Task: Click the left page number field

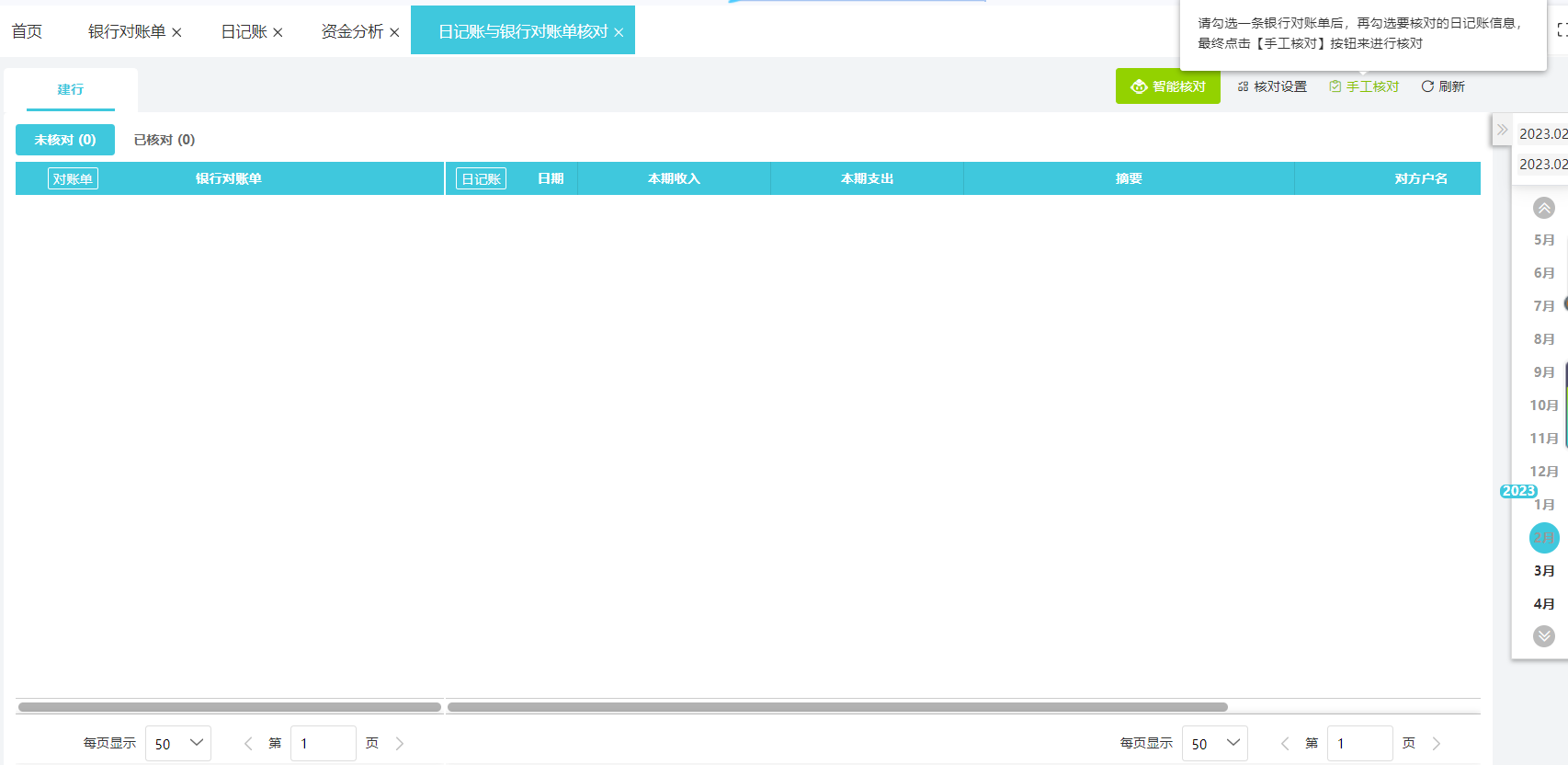Action: coord(324,743)
